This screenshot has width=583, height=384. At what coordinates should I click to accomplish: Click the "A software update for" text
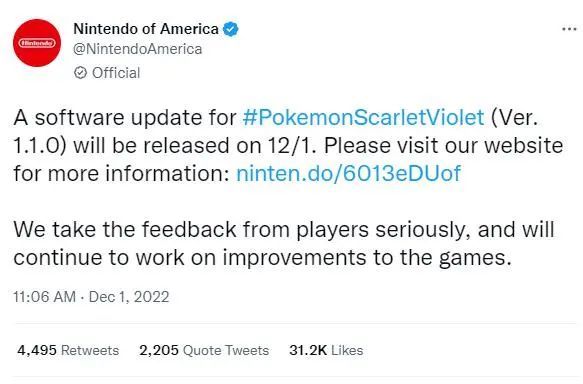tap(125, 117)
